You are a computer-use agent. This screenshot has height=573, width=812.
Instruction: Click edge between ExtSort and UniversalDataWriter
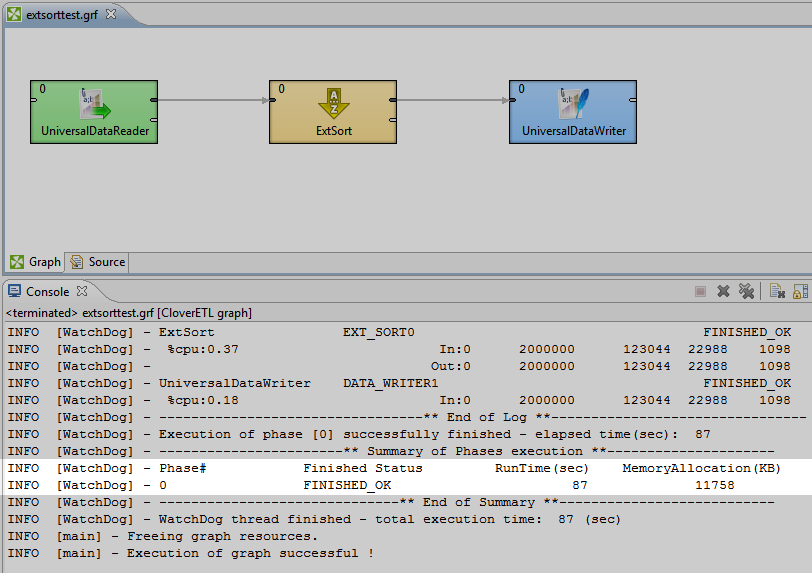pyautogui.click(x=453, y=100)
